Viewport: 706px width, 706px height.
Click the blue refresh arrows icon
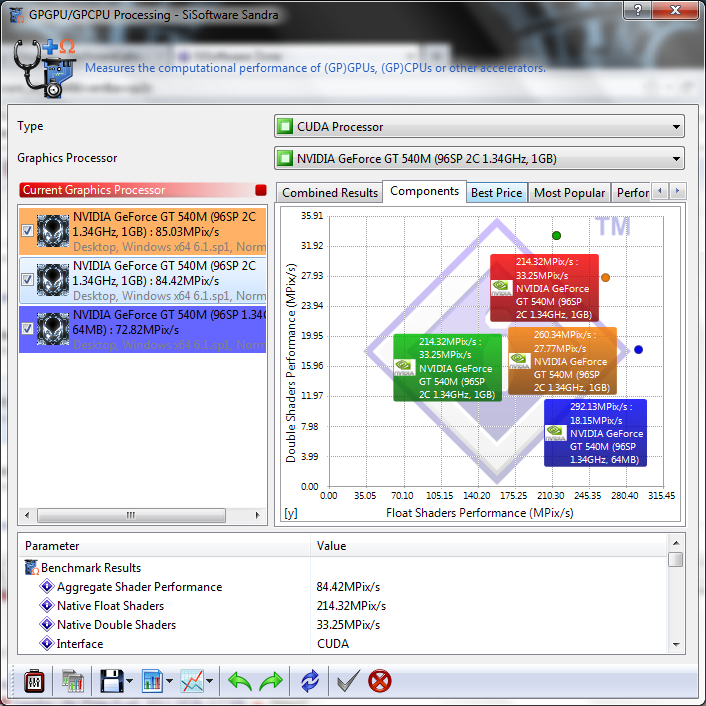(x=310, y=681)
